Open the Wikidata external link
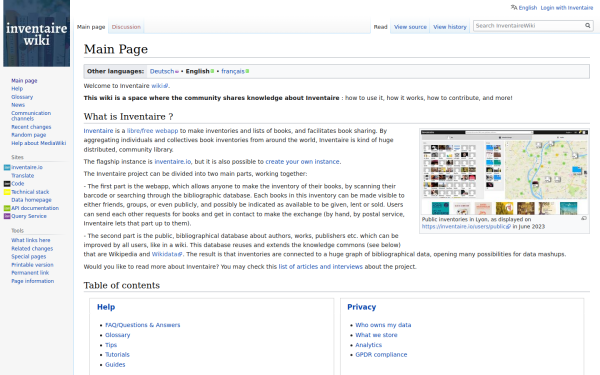This screenshot has width=600, height=375. click(166, 254)
